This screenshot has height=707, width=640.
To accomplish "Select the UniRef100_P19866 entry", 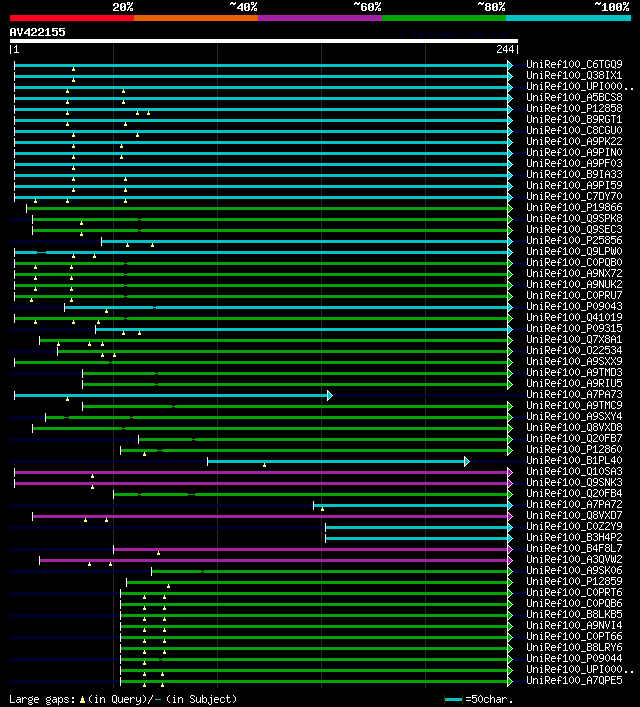I will pyautogui.click(x=574, y=207).
